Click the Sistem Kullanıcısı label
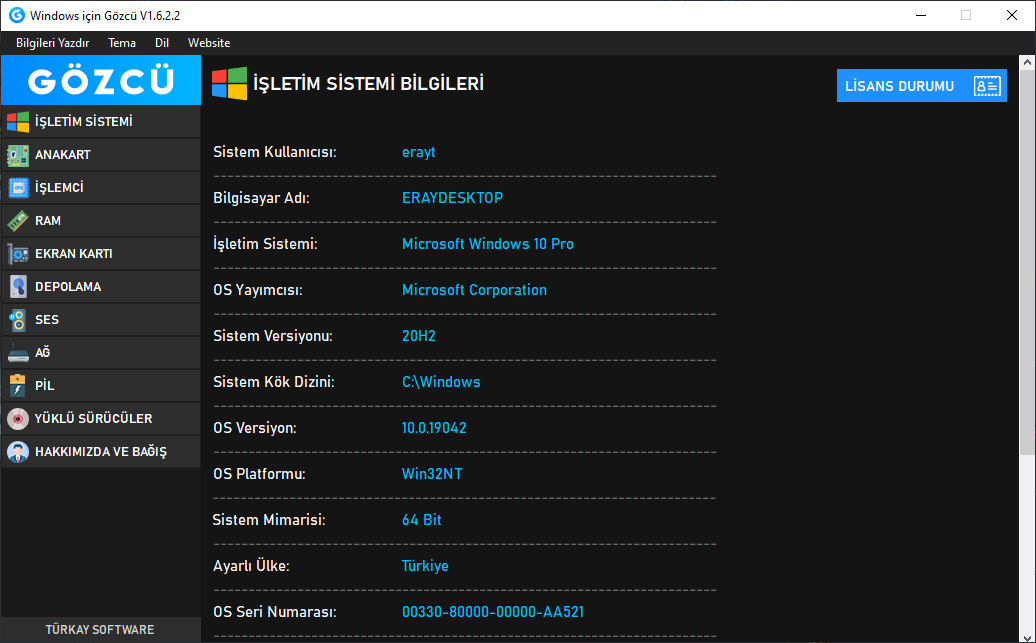1036x643 pixels. click(x=275, y=152)
